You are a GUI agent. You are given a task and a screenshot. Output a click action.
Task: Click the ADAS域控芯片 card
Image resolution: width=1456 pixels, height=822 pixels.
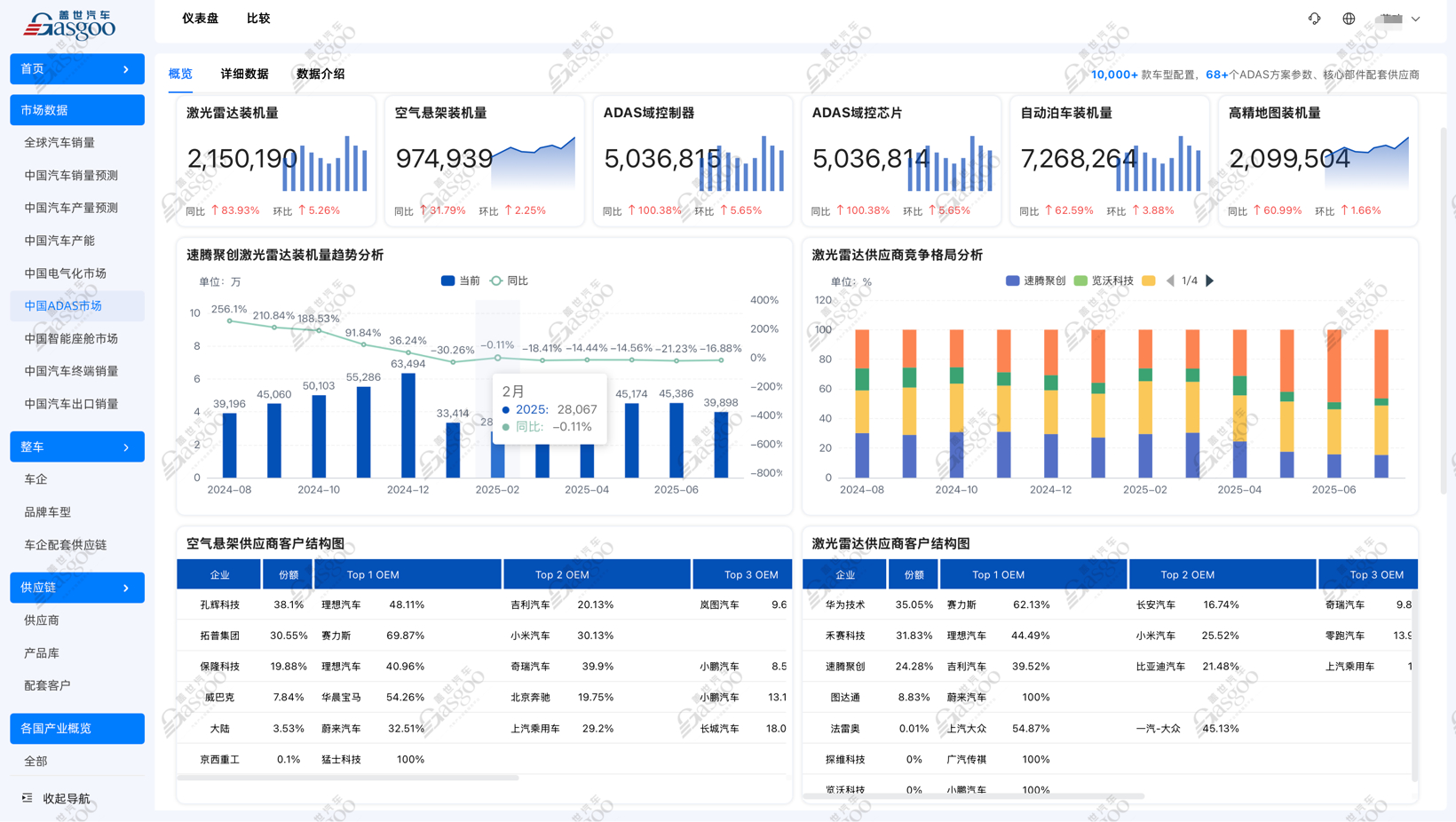[902, 161]
